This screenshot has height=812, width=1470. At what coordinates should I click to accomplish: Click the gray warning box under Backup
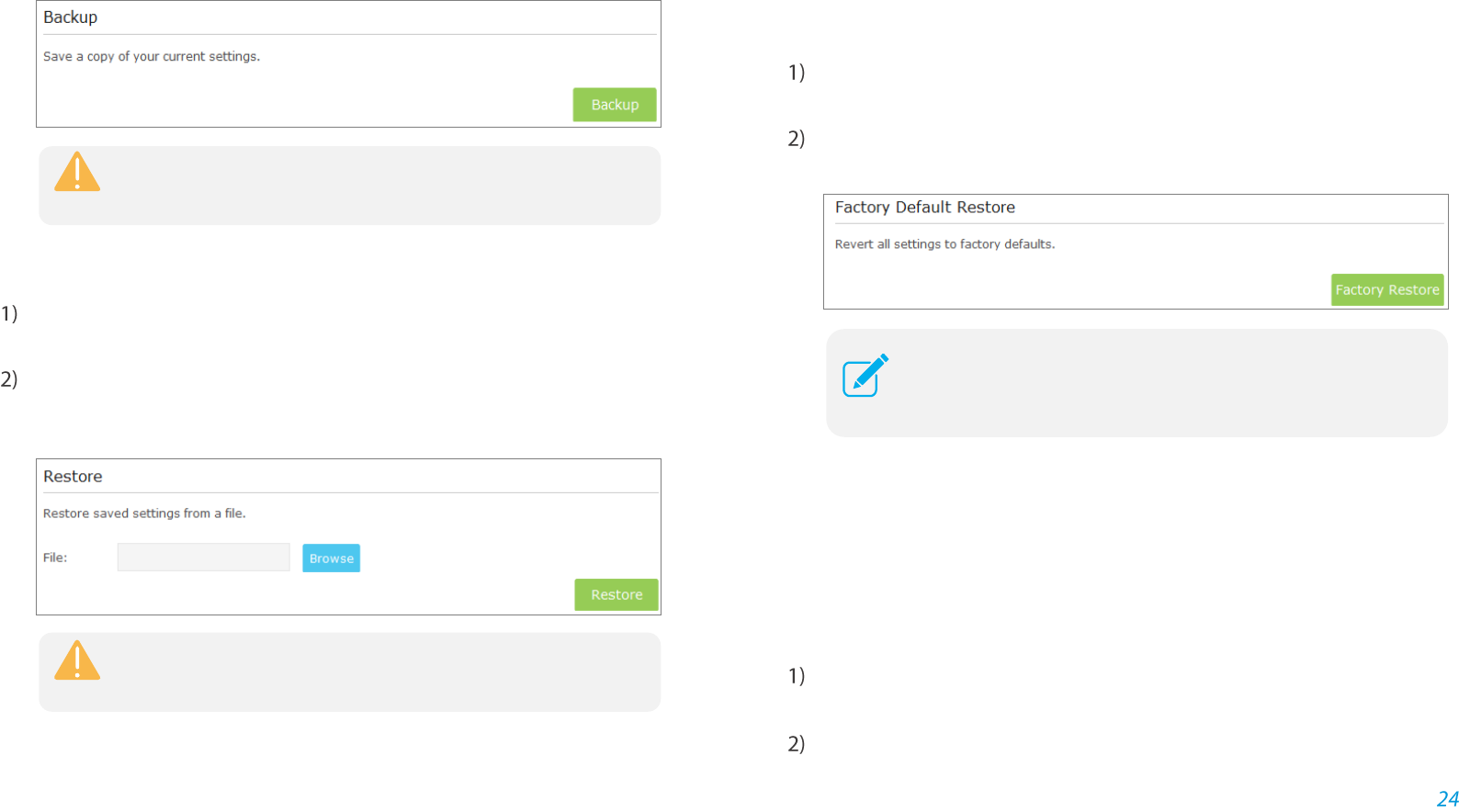tap(349, 186)
